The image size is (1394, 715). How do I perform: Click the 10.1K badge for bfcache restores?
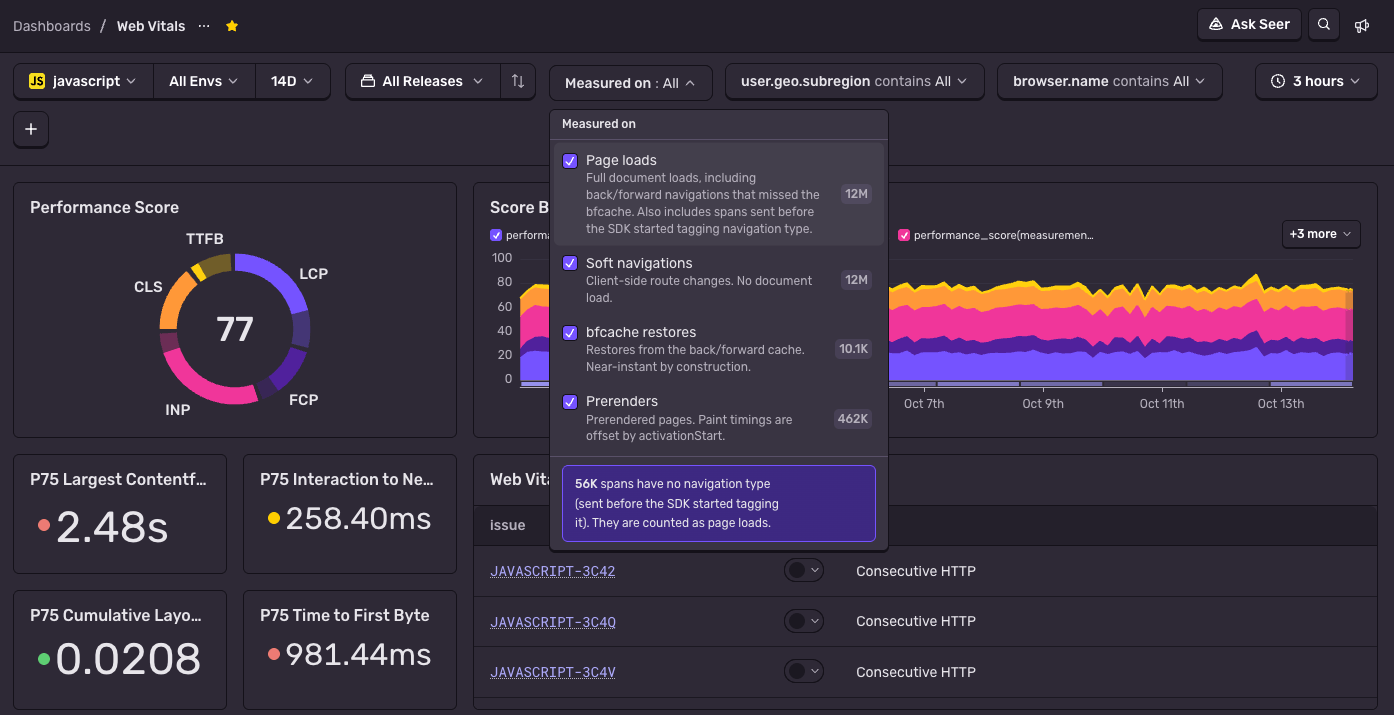(853, 349)
